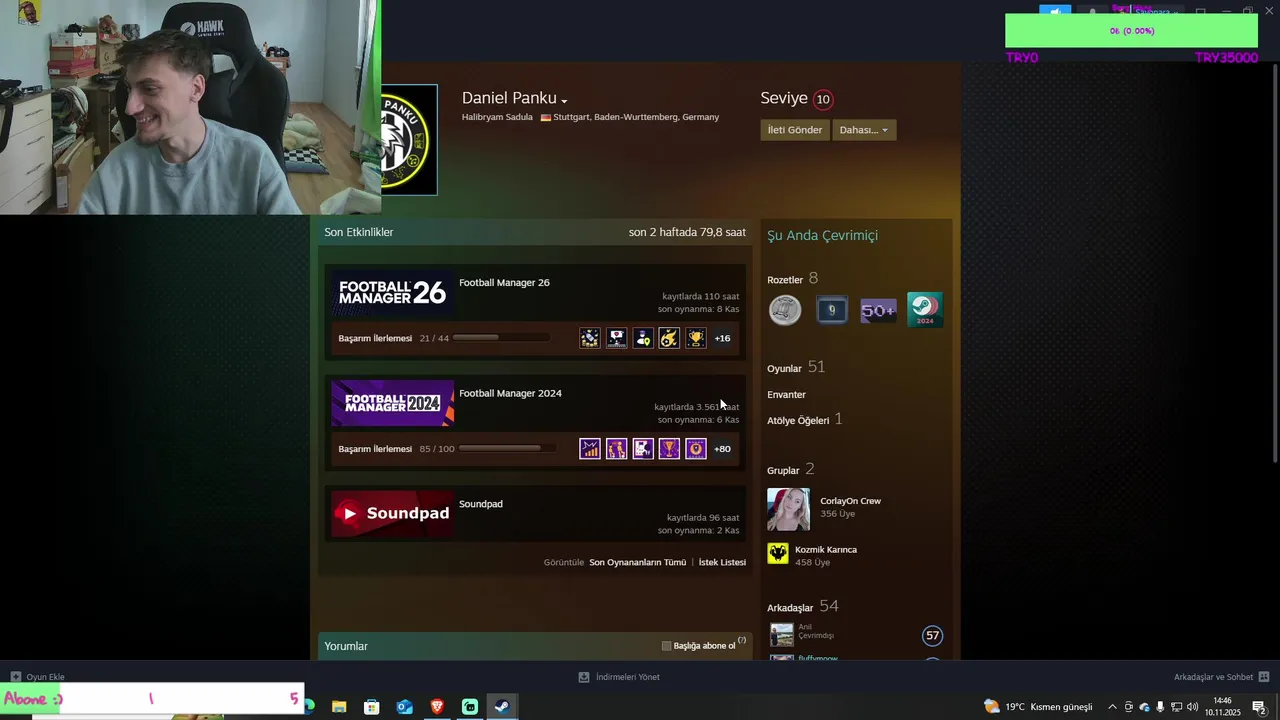Open Brave browser from taskbar
This screenshot has height=720, width=1280.
(x=437, y=707)
